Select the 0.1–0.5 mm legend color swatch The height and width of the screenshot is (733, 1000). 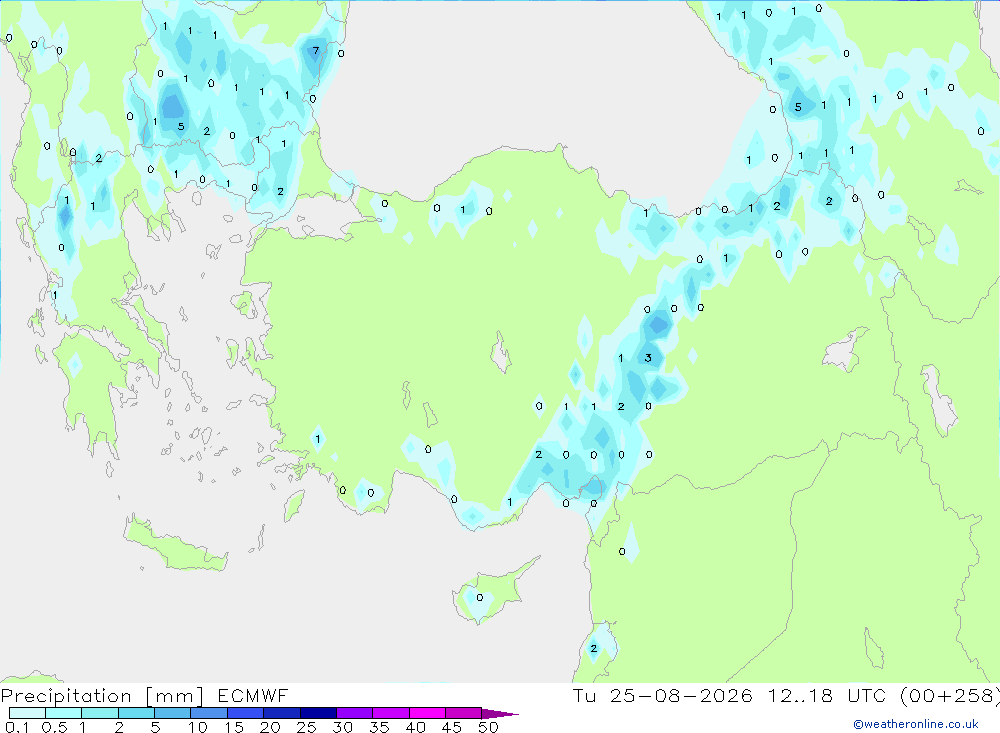pyautogui.click(x=27, y=713)
